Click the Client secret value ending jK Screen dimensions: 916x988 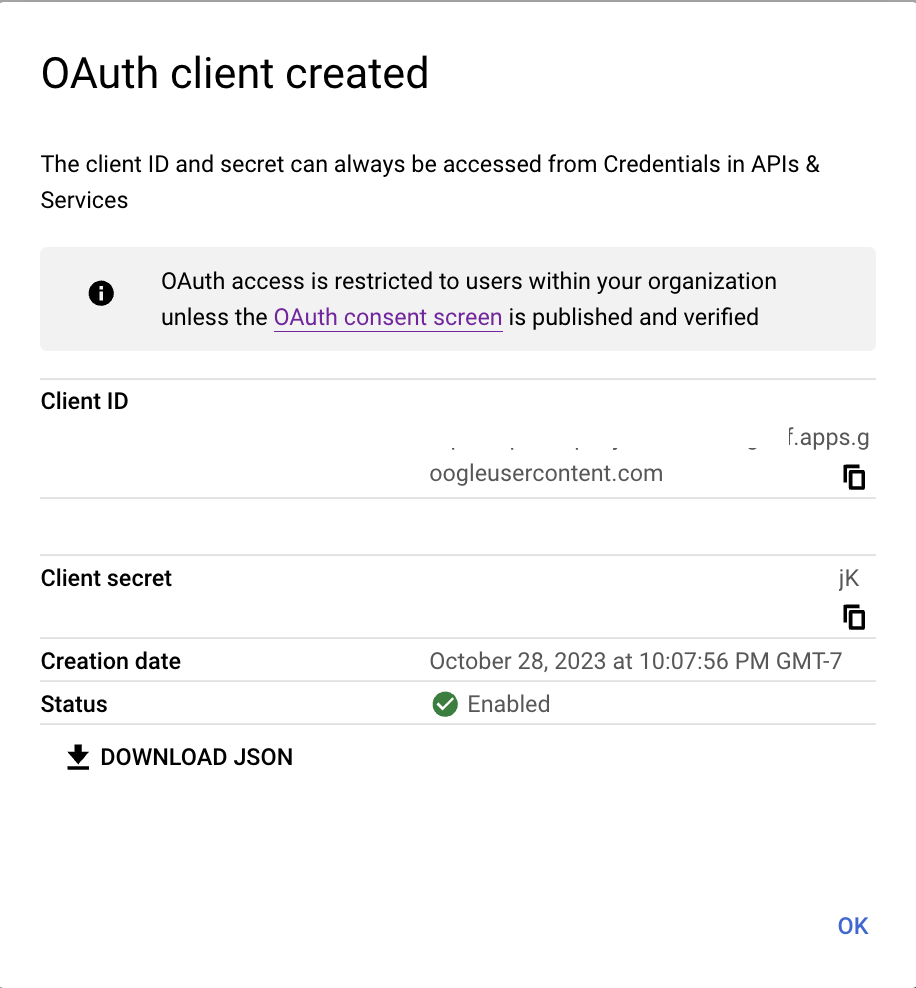click(x=849, y=578)
